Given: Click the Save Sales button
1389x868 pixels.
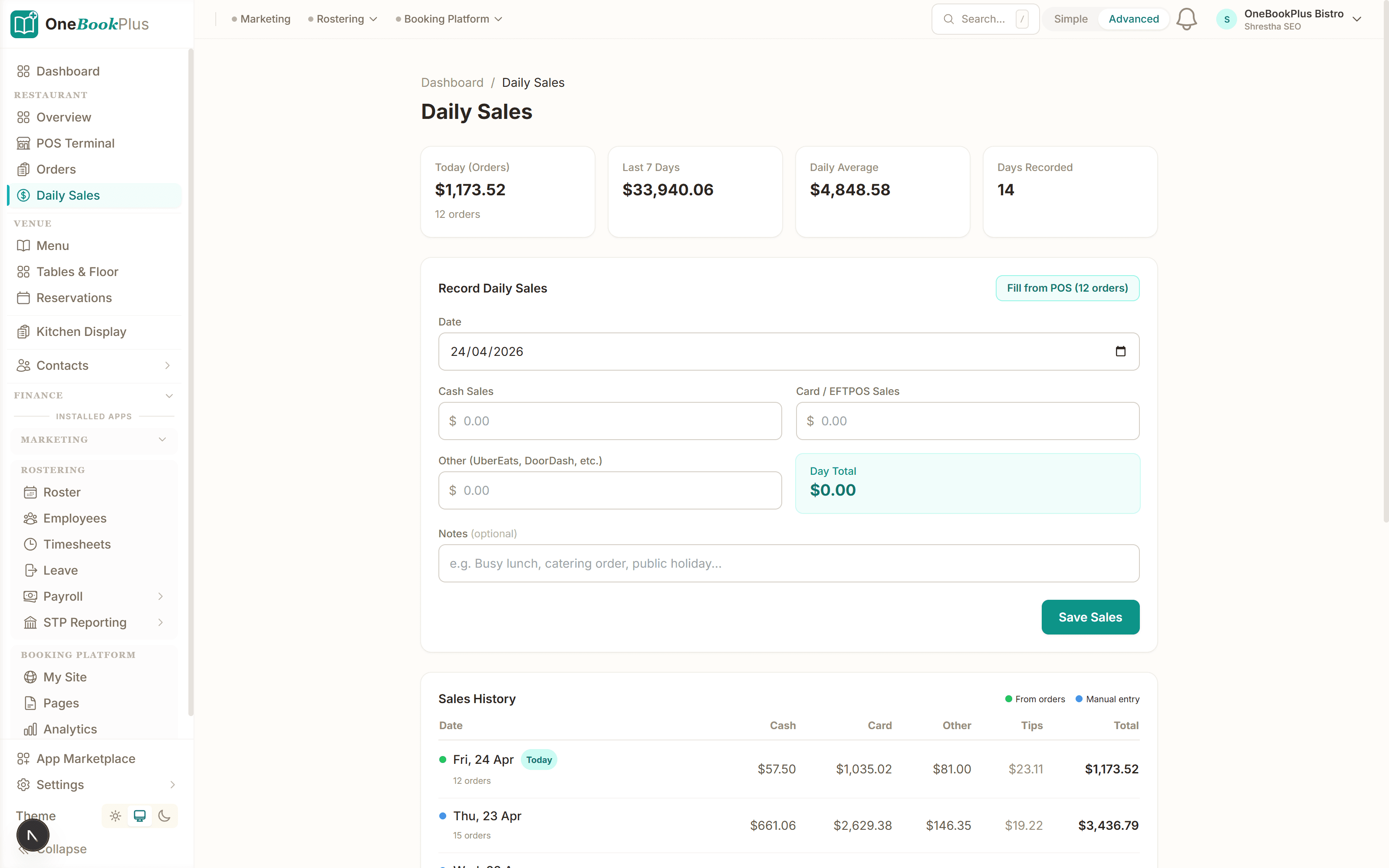Looking at the screenshot, I should pos(1090,617).
